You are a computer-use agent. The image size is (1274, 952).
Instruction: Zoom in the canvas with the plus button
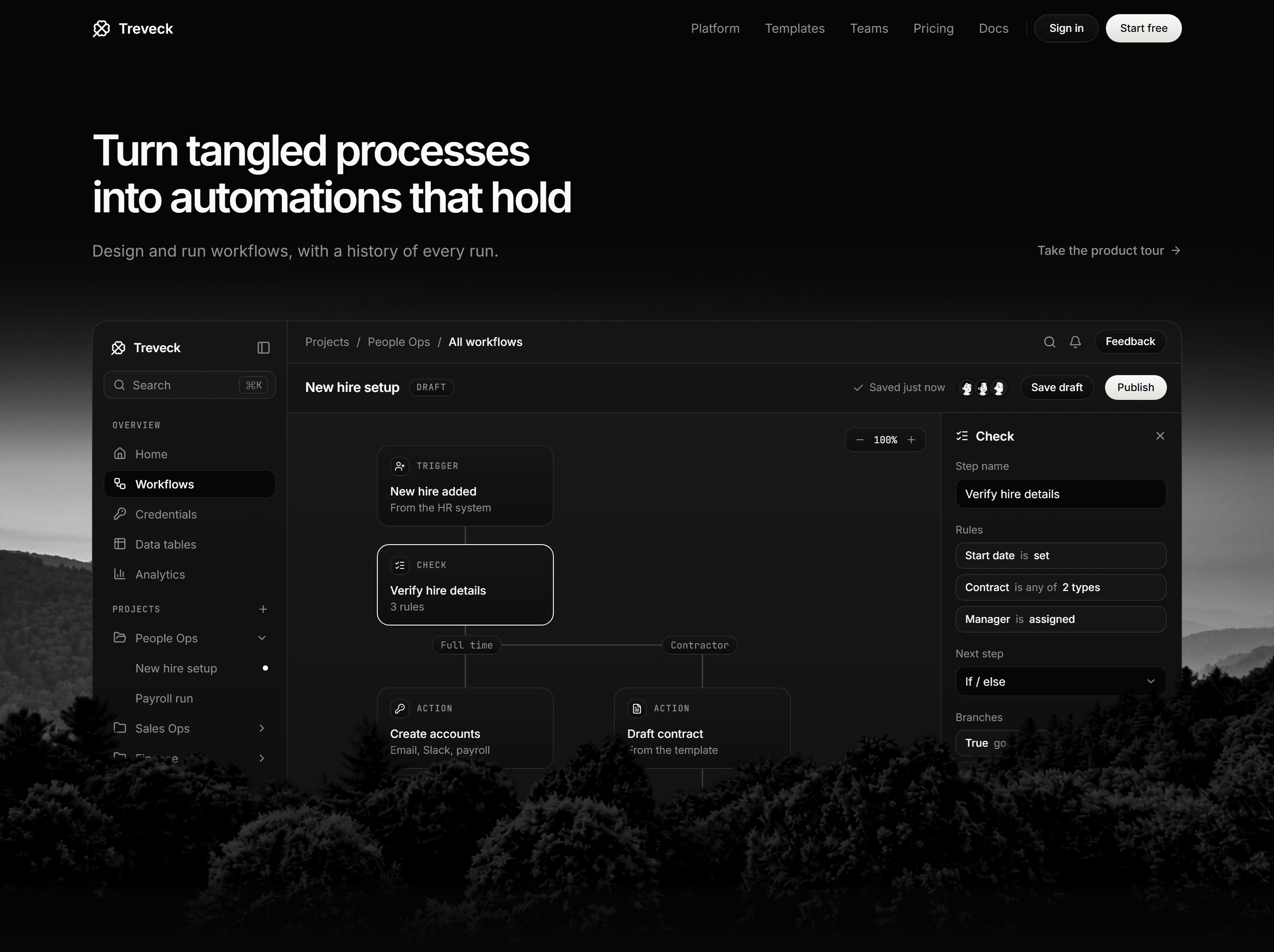click(911, 440)
